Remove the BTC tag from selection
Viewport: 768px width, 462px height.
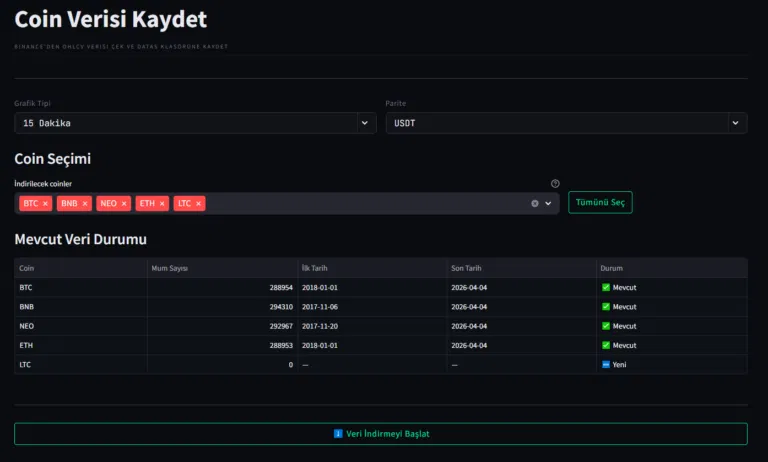pos(46,203)
